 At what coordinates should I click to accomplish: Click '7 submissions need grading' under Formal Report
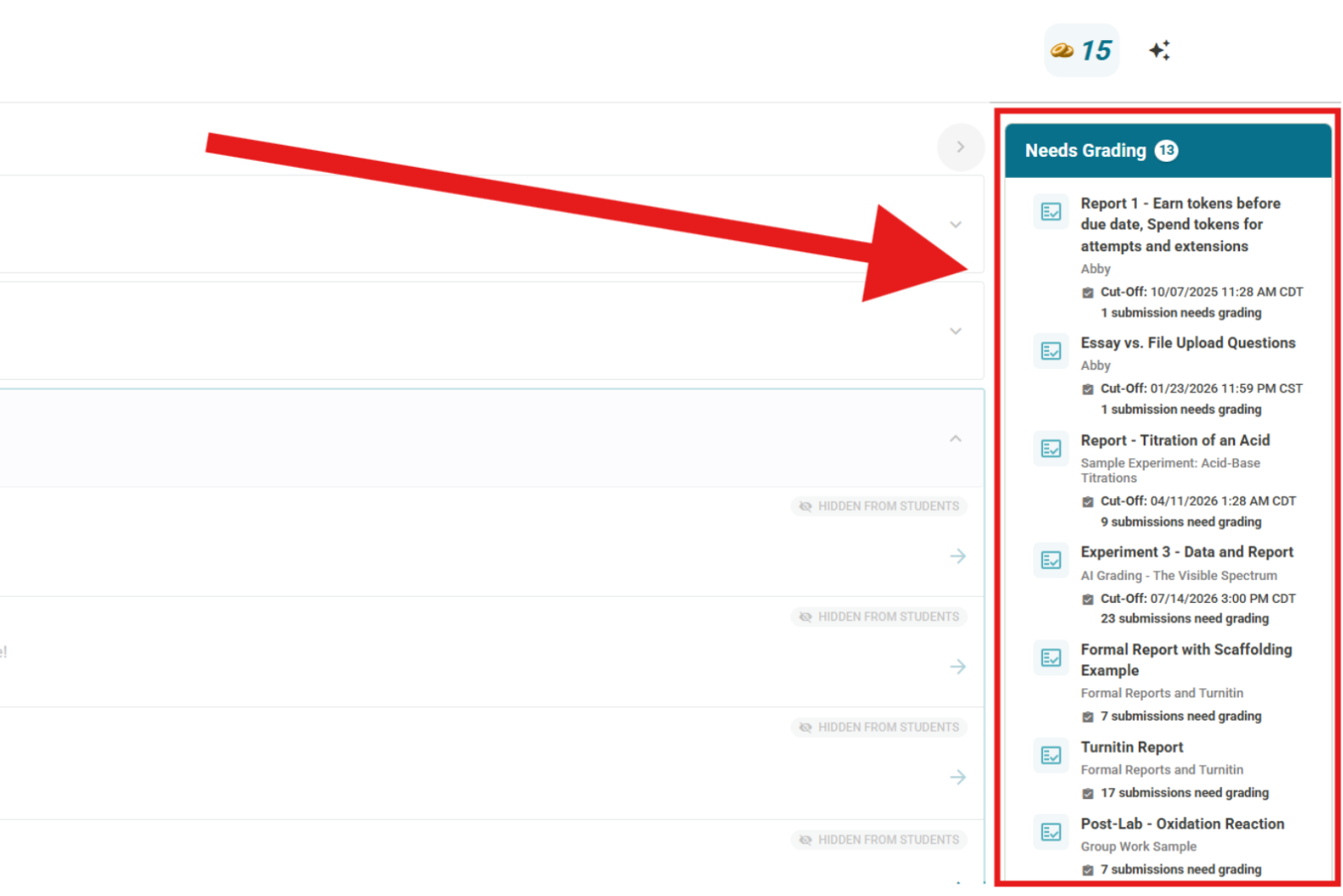[x=1180, y=716]
